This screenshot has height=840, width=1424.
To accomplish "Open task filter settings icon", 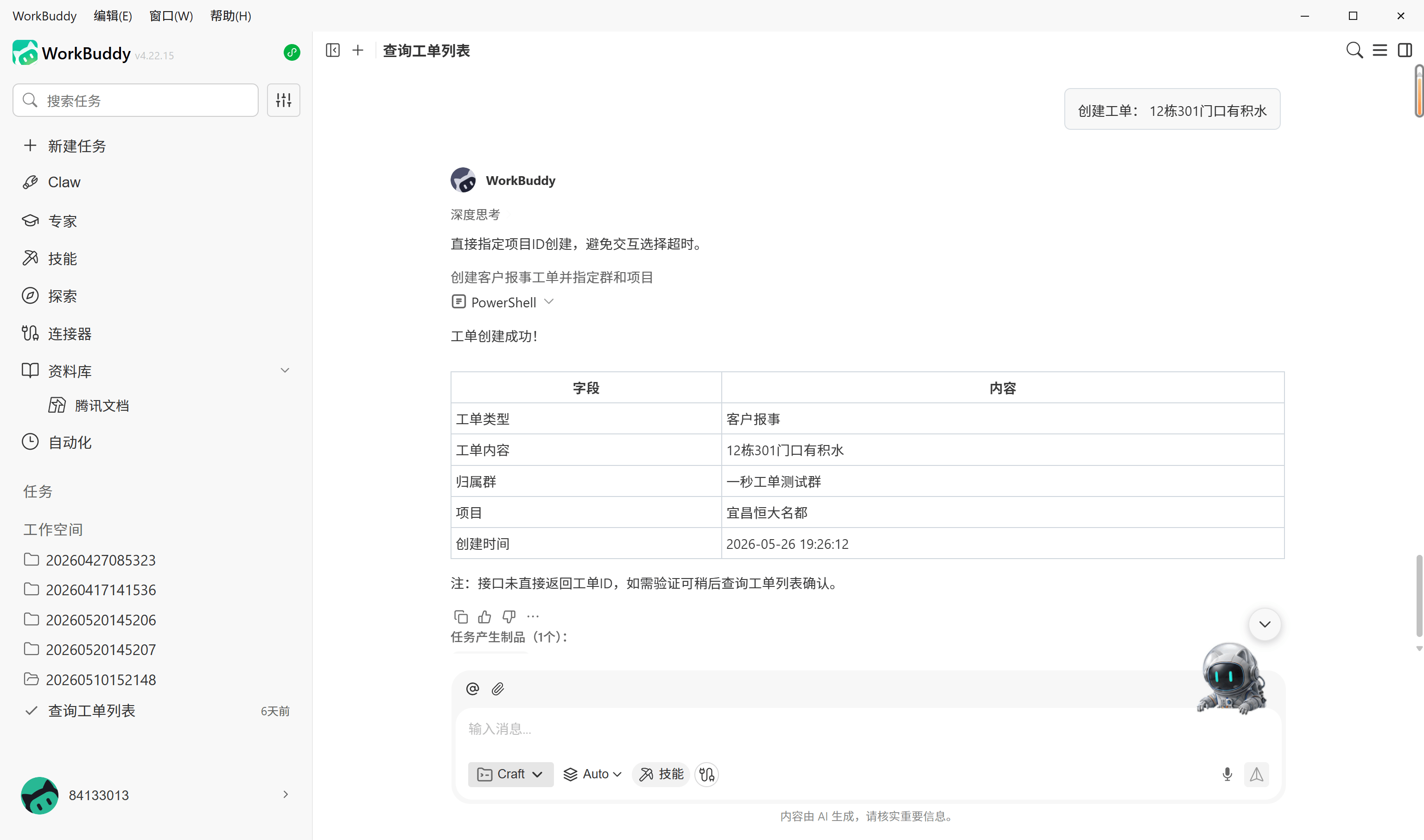I will 284,100.
